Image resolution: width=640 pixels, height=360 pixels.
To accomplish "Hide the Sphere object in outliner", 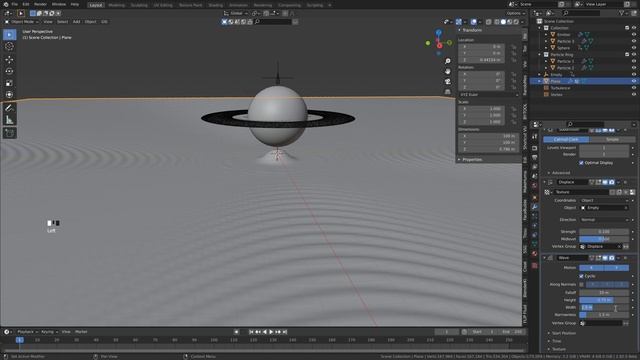I will pyautogui.click(x=634, y=48).
